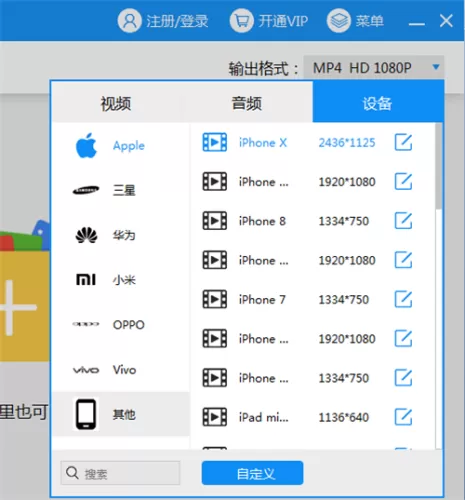Click the 自定义 button
Screen dimensions: 465x500
tap(252, 473)
